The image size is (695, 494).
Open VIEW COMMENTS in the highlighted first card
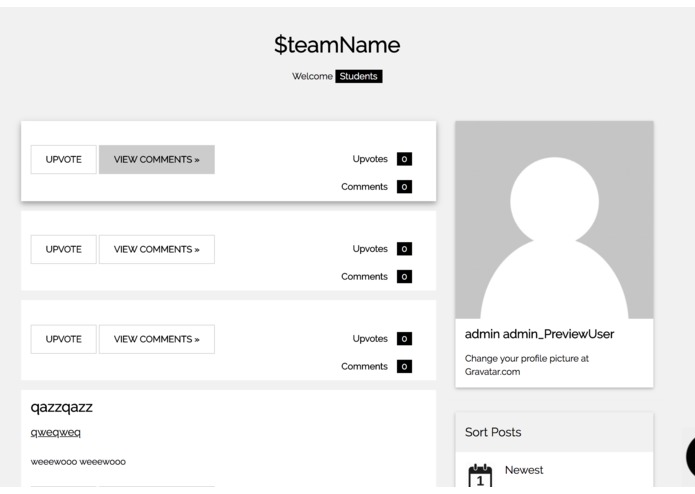click(x=157, y=159)
